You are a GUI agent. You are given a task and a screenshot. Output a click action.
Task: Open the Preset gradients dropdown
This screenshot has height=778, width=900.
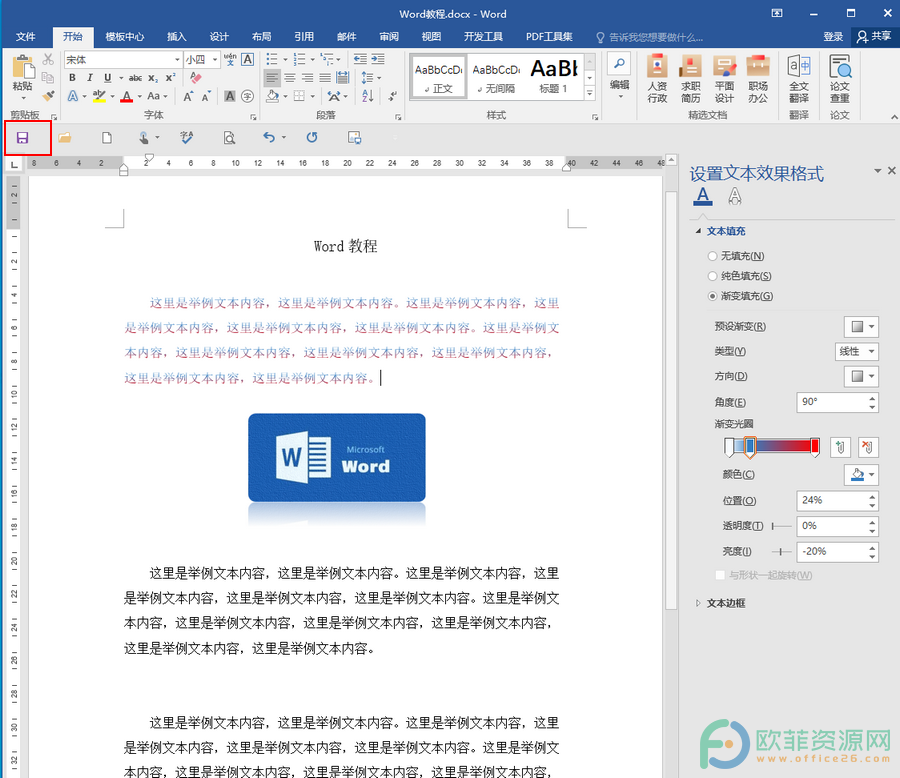coord(861,327)
